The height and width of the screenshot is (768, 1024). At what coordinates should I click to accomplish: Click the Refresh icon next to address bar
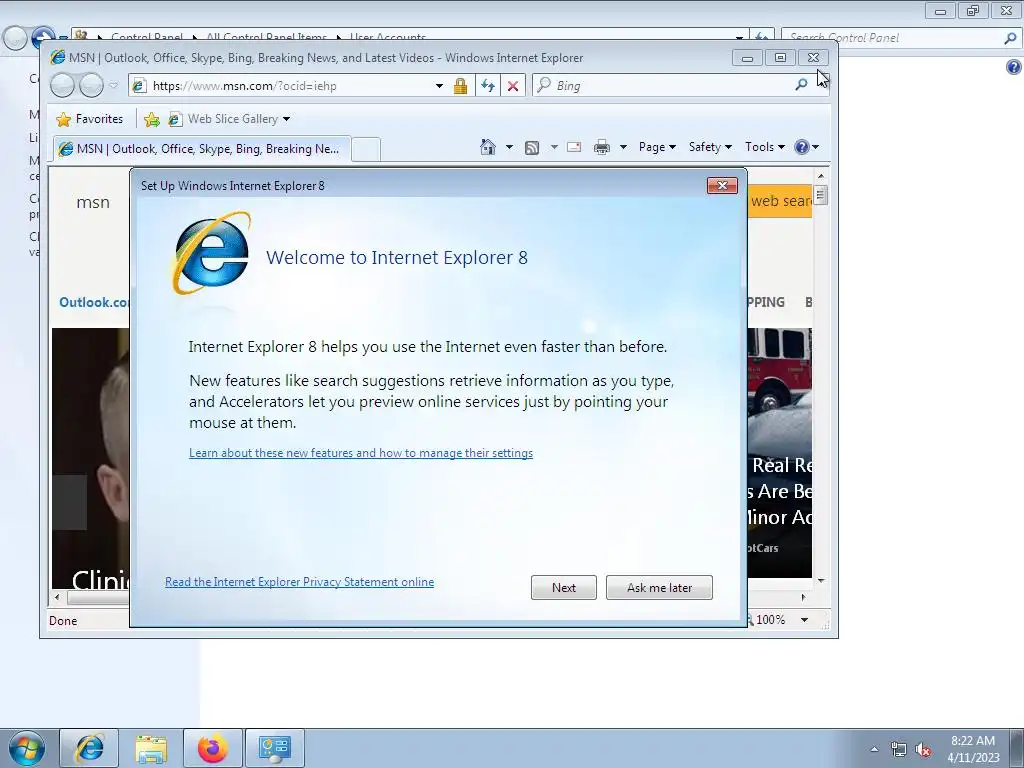point(488,86)
